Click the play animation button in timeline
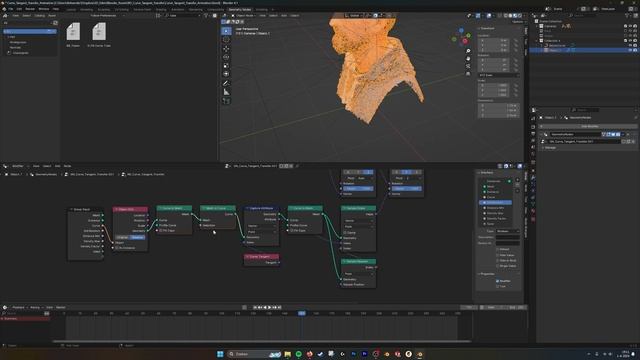Image resolution: width=640 pixels, height=360 pixels. 269,307
